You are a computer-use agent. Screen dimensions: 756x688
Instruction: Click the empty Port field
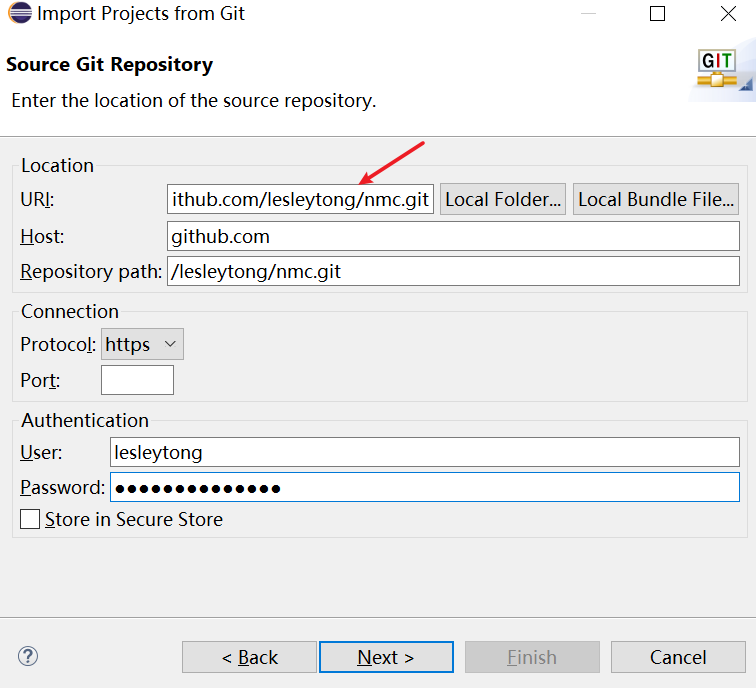pos(137,380)
